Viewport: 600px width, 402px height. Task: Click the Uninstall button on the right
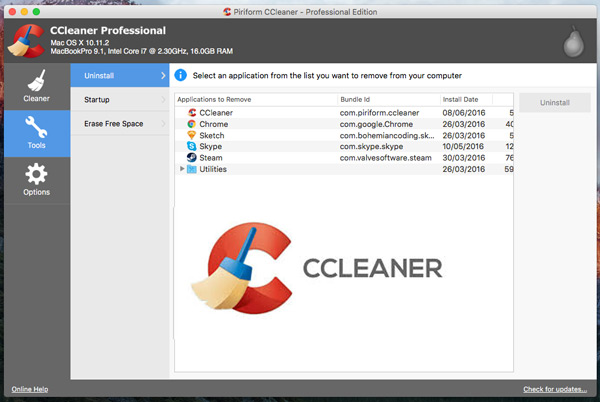click(x=554, y=103)
